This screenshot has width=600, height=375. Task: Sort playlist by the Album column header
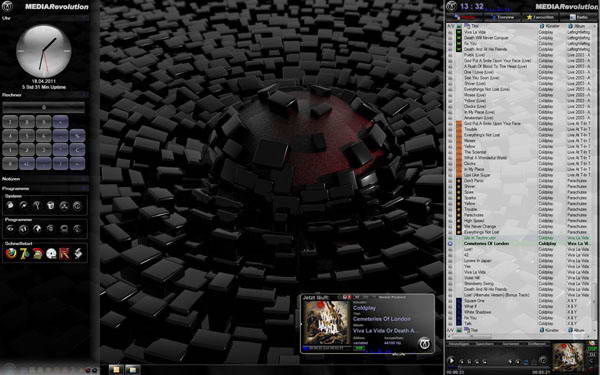tap(579, 26)
